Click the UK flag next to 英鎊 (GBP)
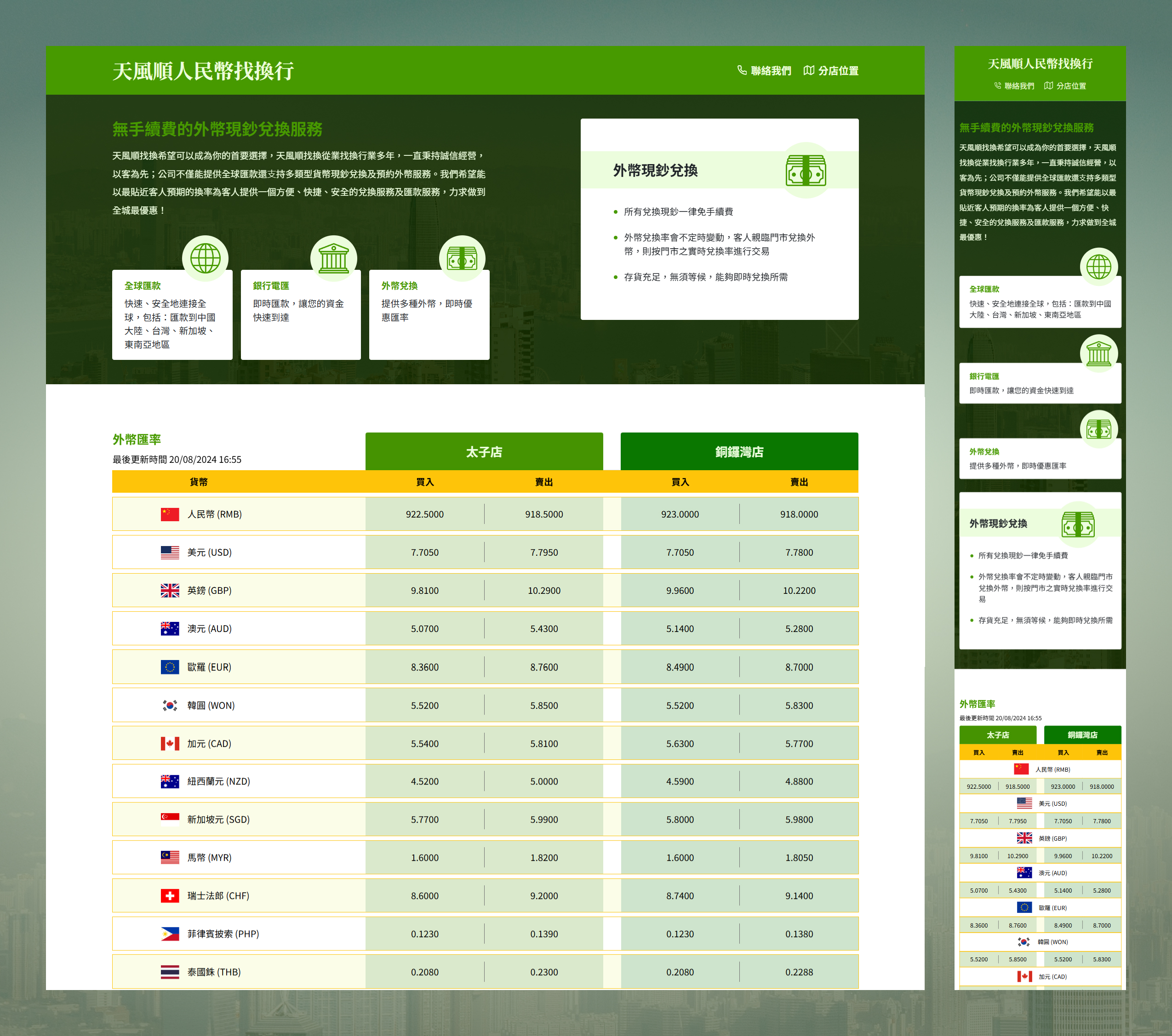Screen dimensions: 1172x1036 (x=170, y=591)
